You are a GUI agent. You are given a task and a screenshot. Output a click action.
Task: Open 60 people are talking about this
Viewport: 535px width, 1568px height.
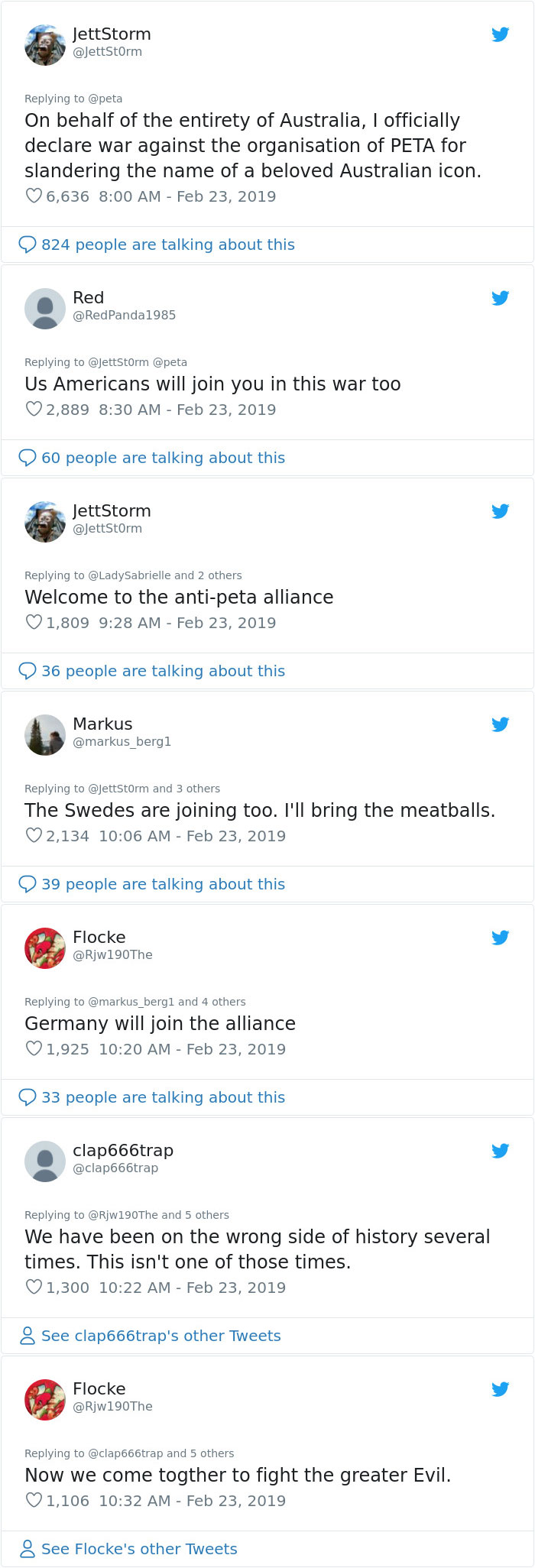click(163, 458)
